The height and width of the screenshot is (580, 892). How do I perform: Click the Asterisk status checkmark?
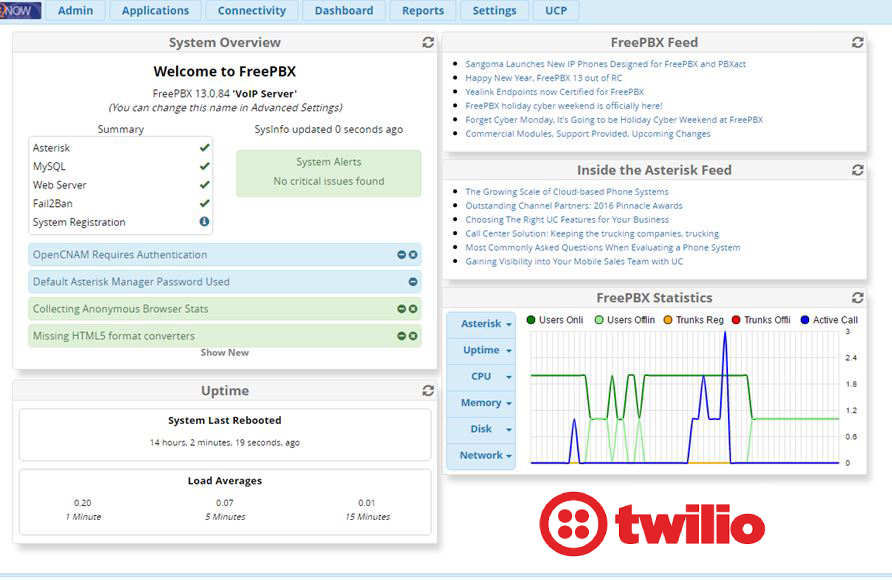(205, 148)
